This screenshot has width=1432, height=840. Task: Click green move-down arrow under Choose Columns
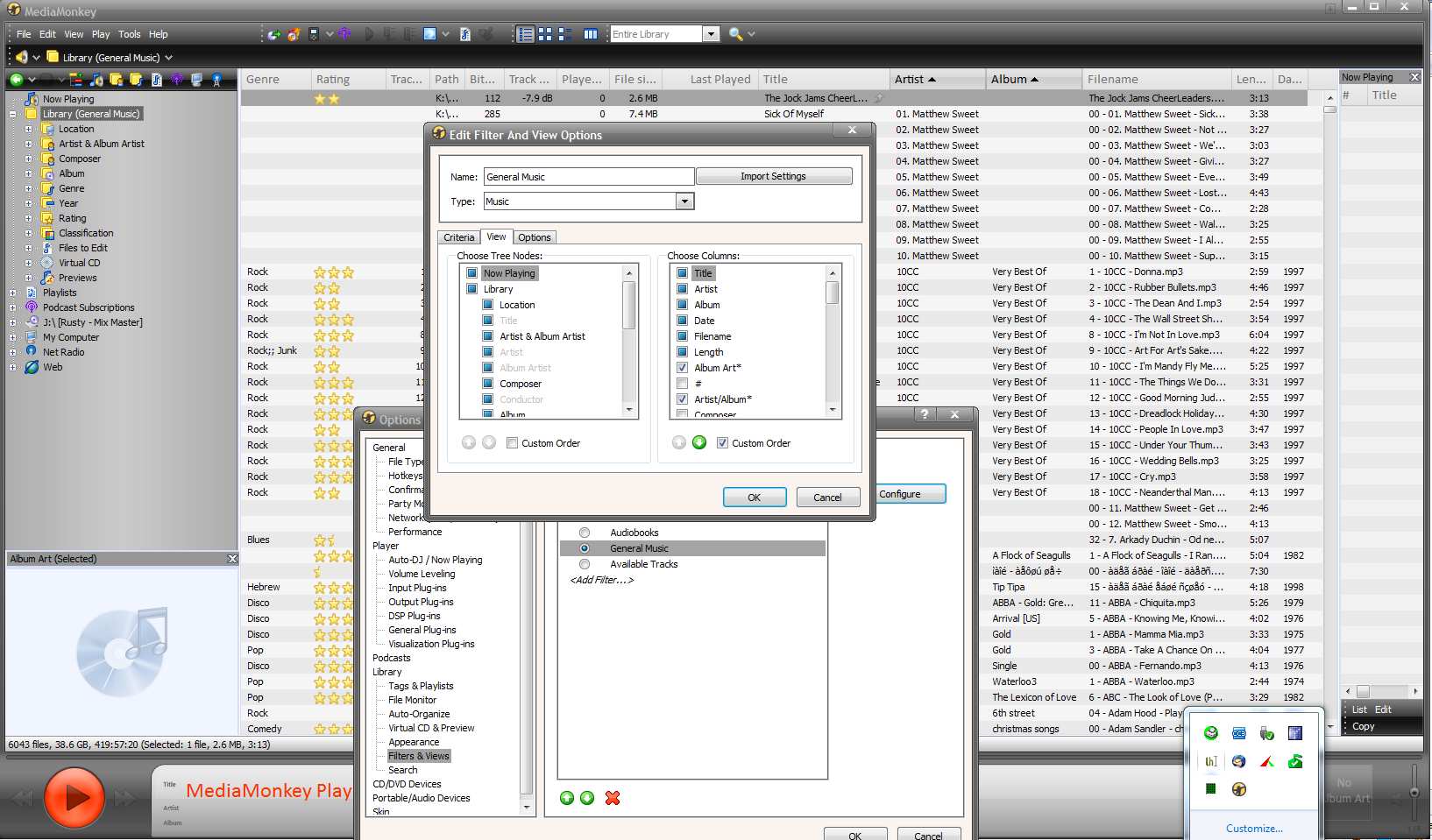click(x=699, y=442)
